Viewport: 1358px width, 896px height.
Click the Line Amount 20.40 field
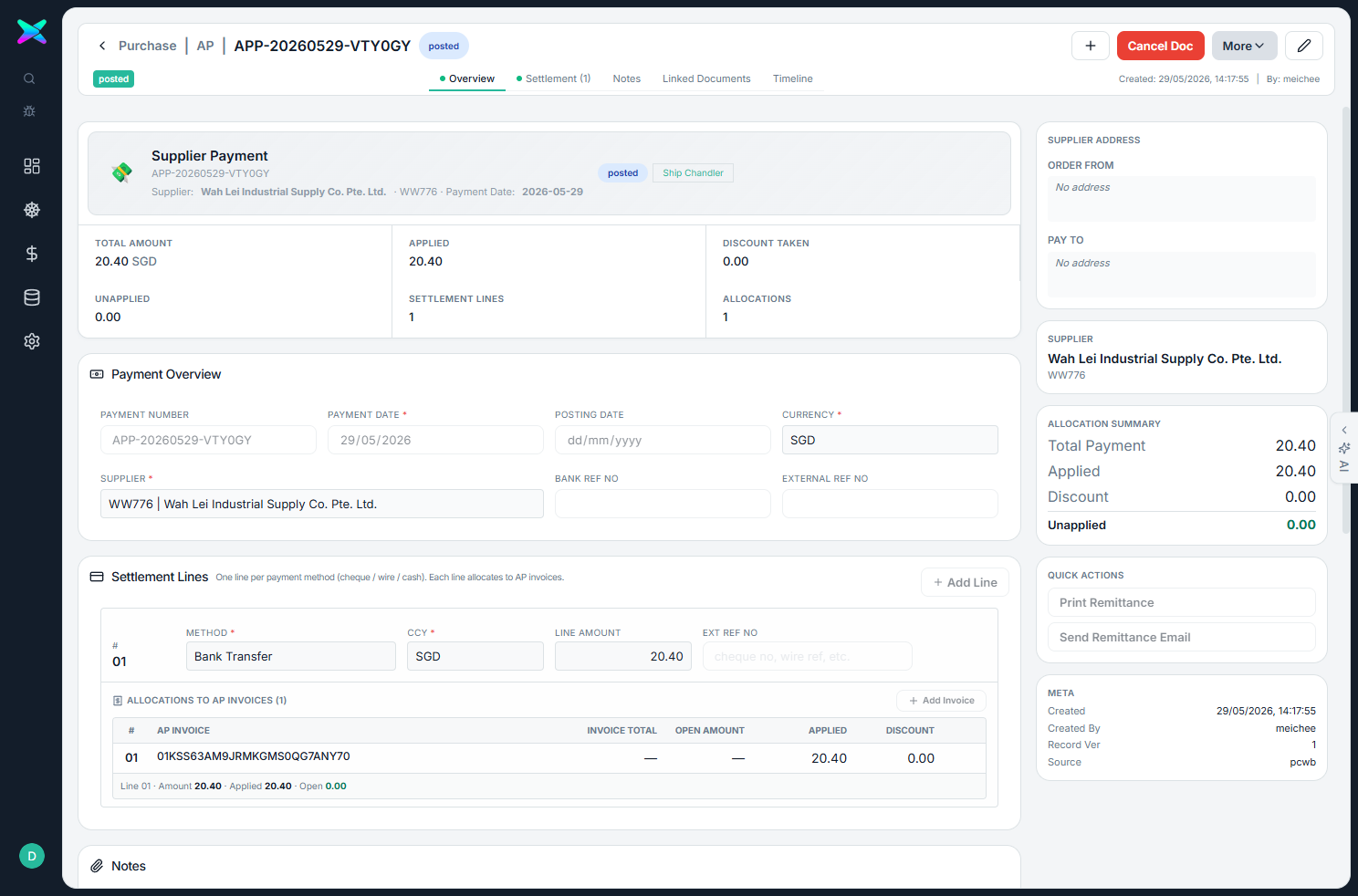623,656
